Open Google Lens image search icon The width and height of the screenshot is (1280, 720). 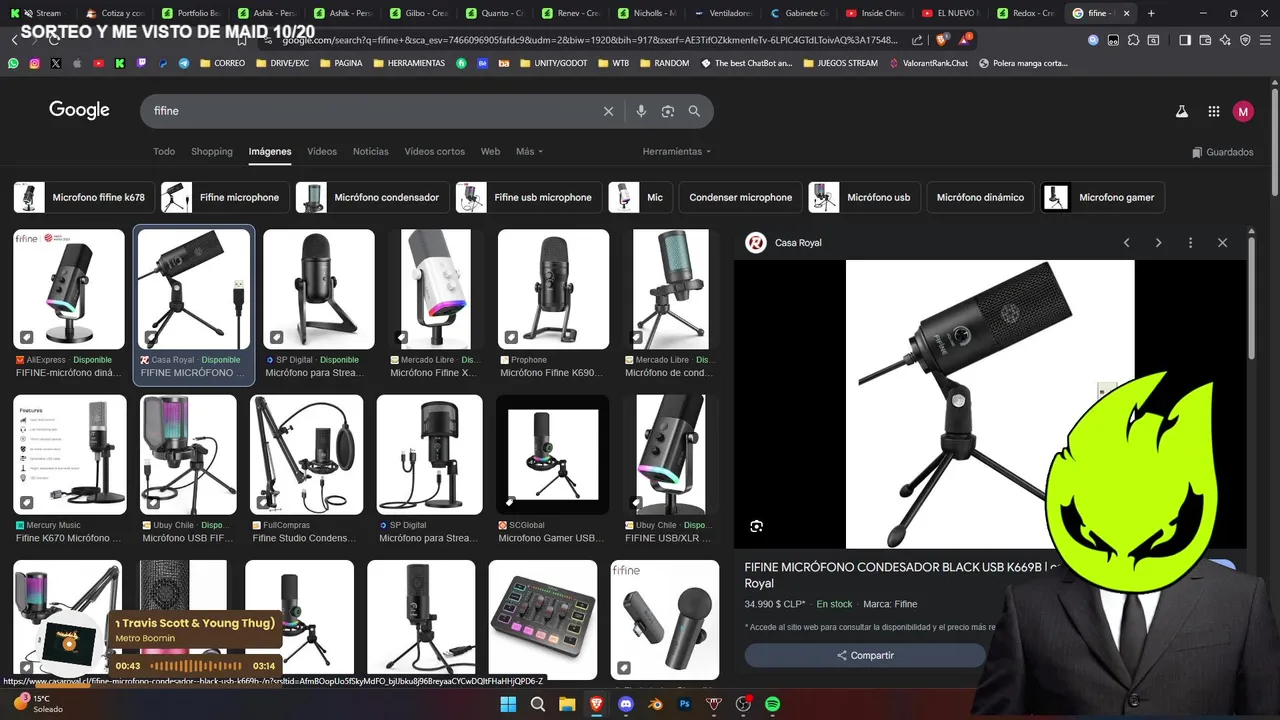click(x=668, y=111)
